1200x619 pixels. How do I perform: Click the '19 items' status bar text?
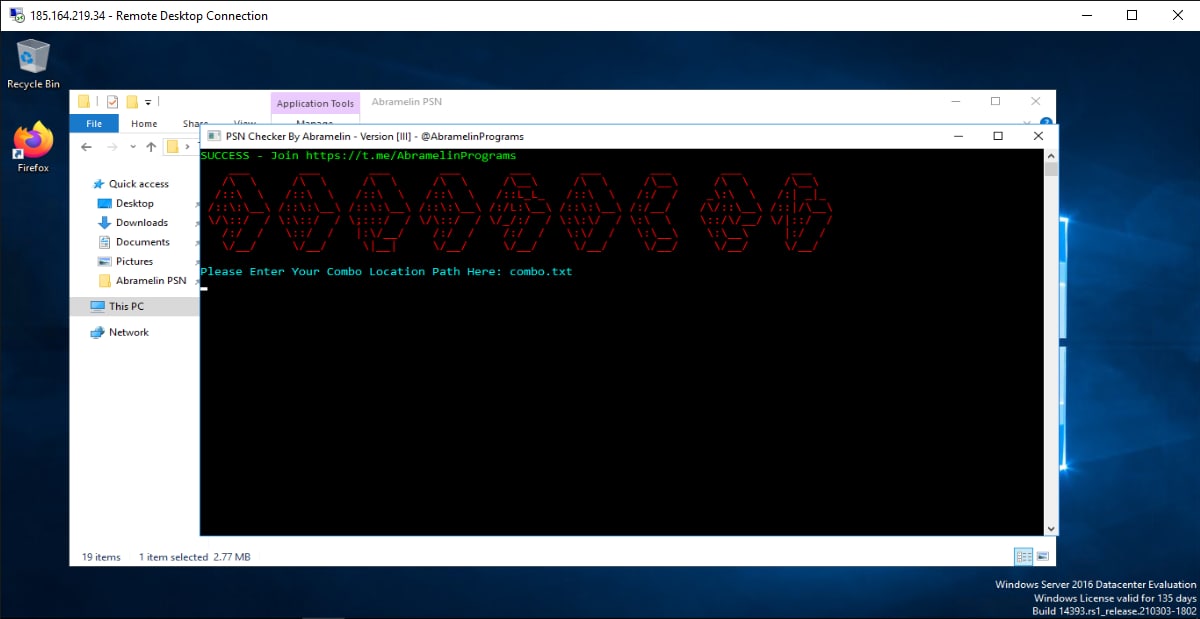(101, 557)
